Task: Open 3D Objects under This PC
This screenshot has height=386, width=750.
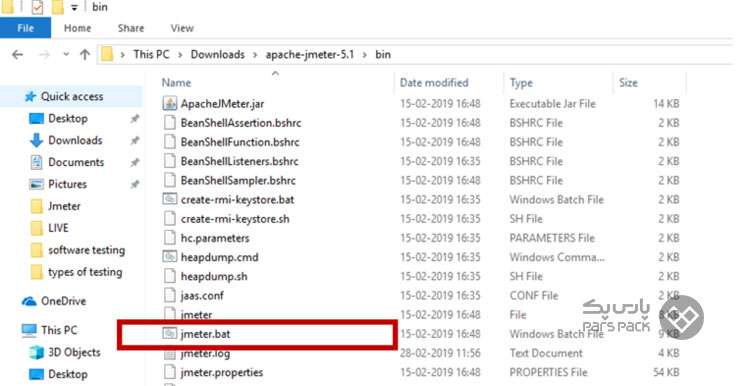Action: point(74,353)
